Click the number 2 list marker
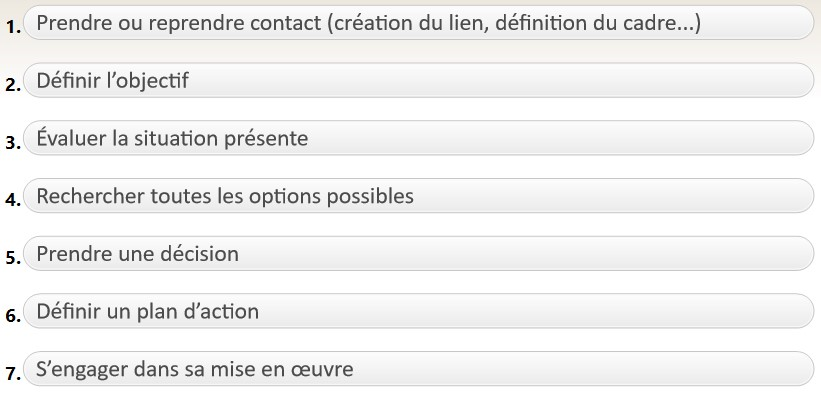The height and width of the screenshot is (394, 821). tap(13, 85)
